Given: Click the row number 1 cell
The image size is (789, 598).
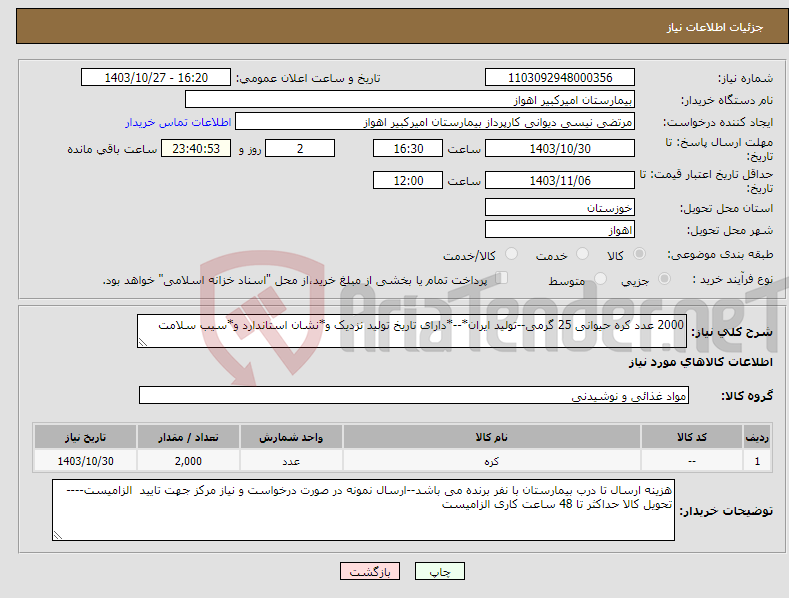Looking at the screenshot, I should 757,461.
